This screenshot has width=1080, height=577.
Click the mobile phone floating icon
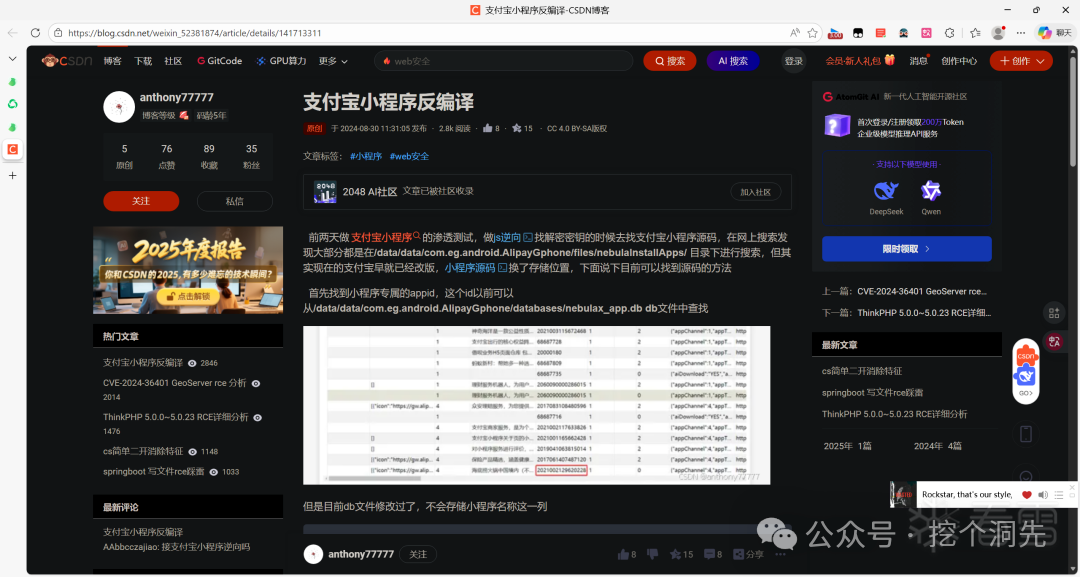1026,434
